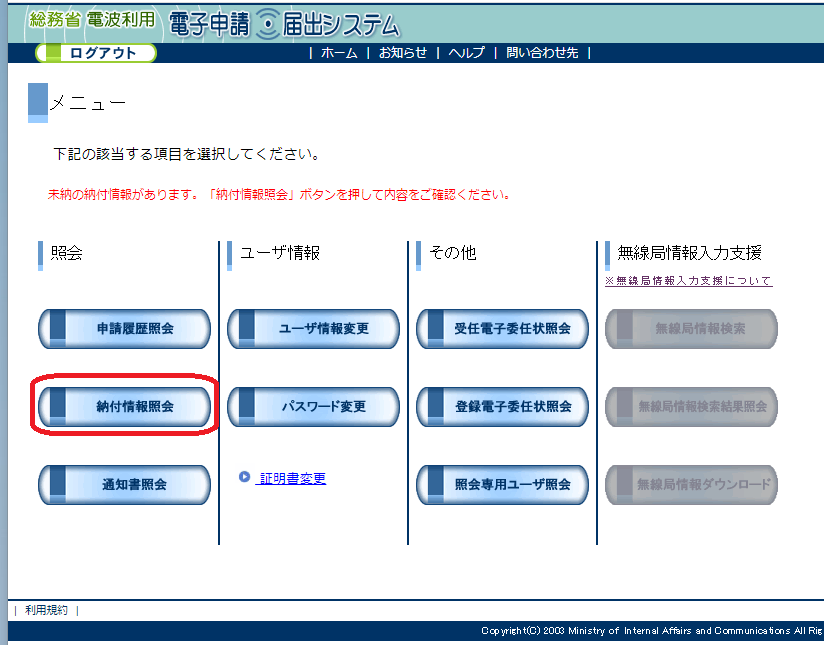
Task: Click the greyed 無線局情報ダウンロード button
Action: tap(692, 484)
